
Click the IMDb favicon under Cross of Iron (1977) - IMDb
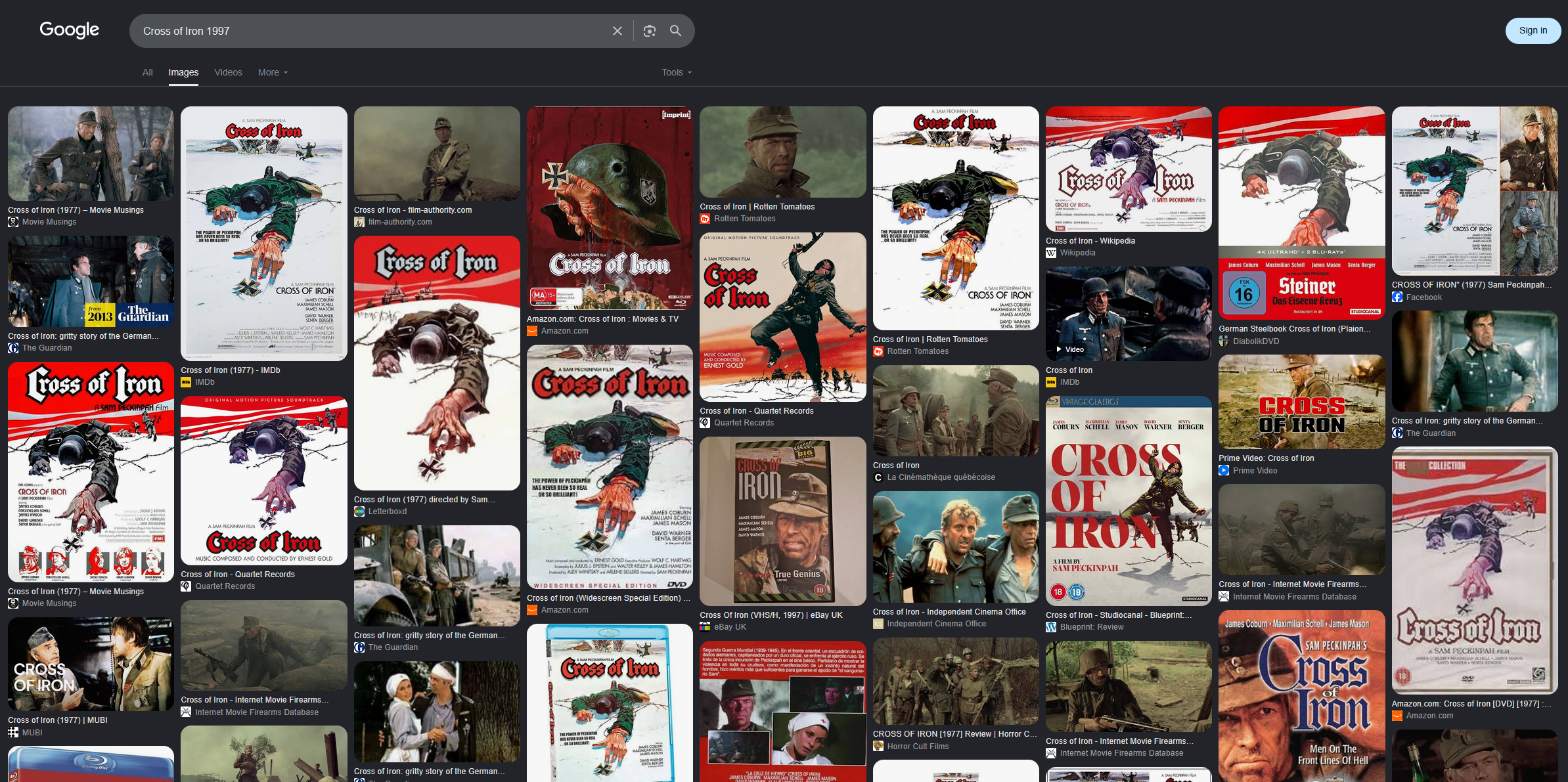(x=186, y=382)
